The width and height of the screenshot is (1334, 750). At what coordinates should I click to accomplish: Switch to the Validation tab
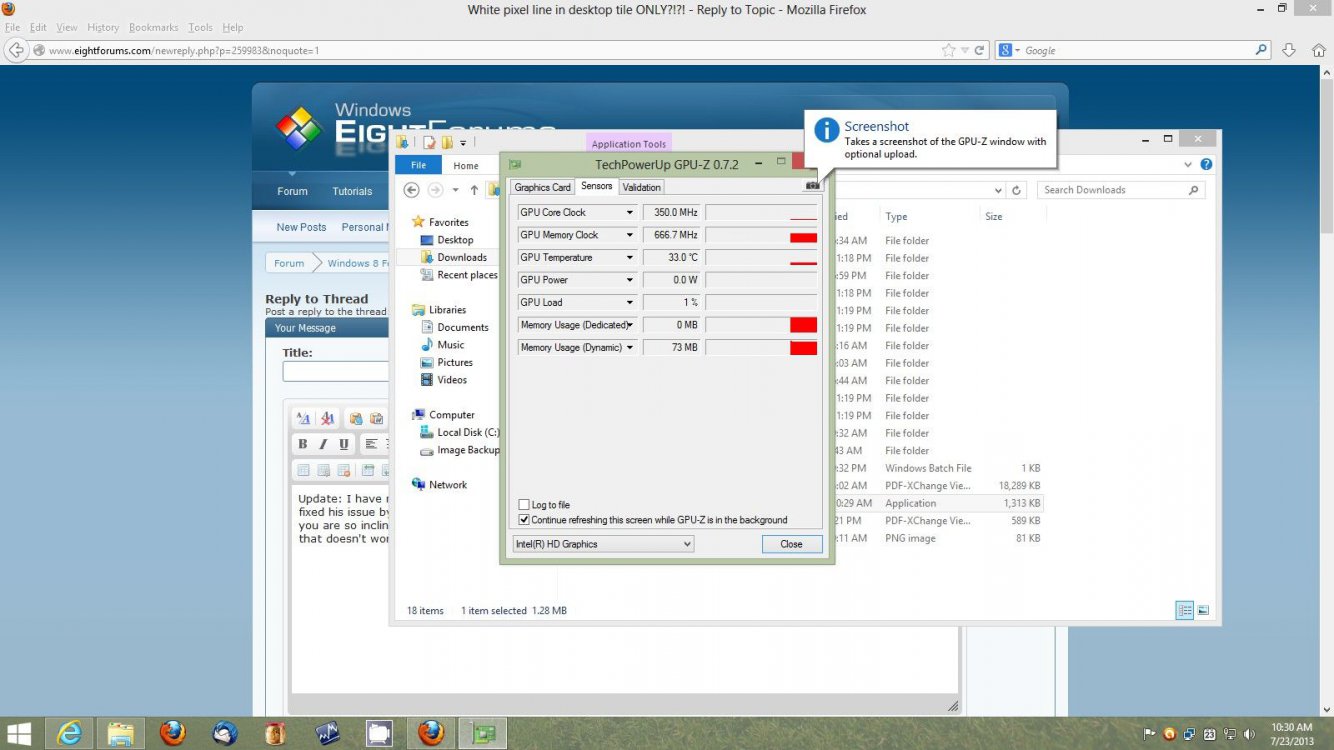tap(641, 187)
